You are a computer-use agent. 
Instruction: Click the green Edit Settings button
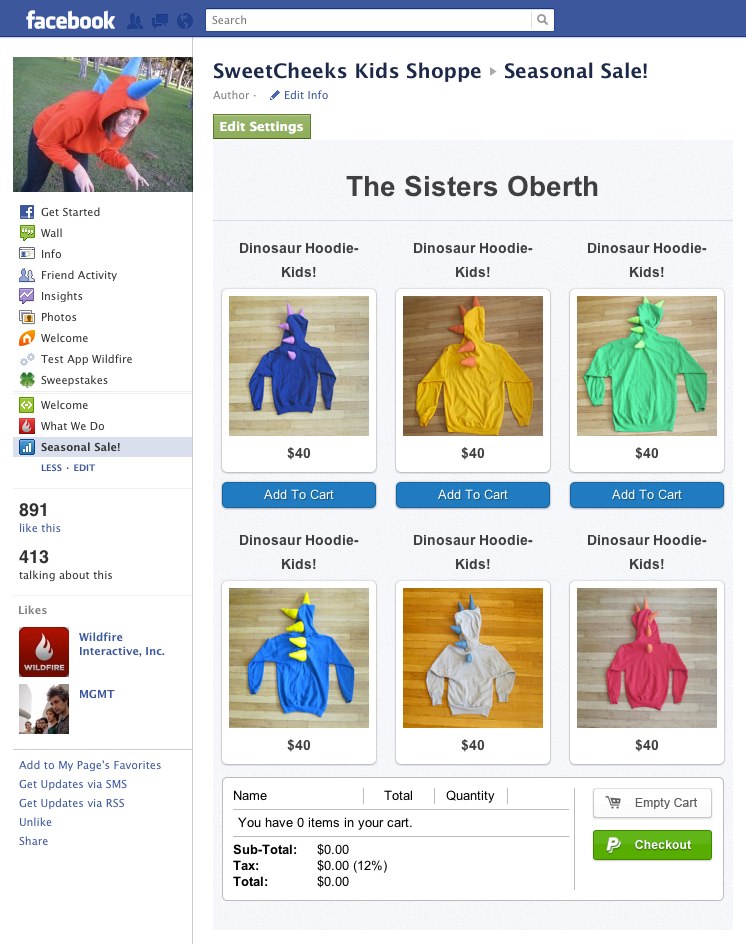click(x=262, y=126)
